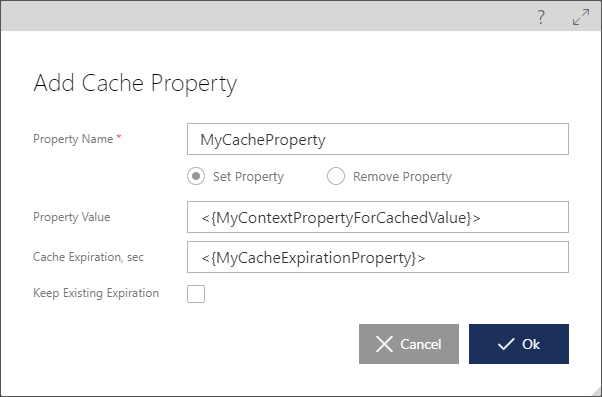Click the checkmark icon inside Ok
This screenshot has height=397, width=602.
coord(506,344)
